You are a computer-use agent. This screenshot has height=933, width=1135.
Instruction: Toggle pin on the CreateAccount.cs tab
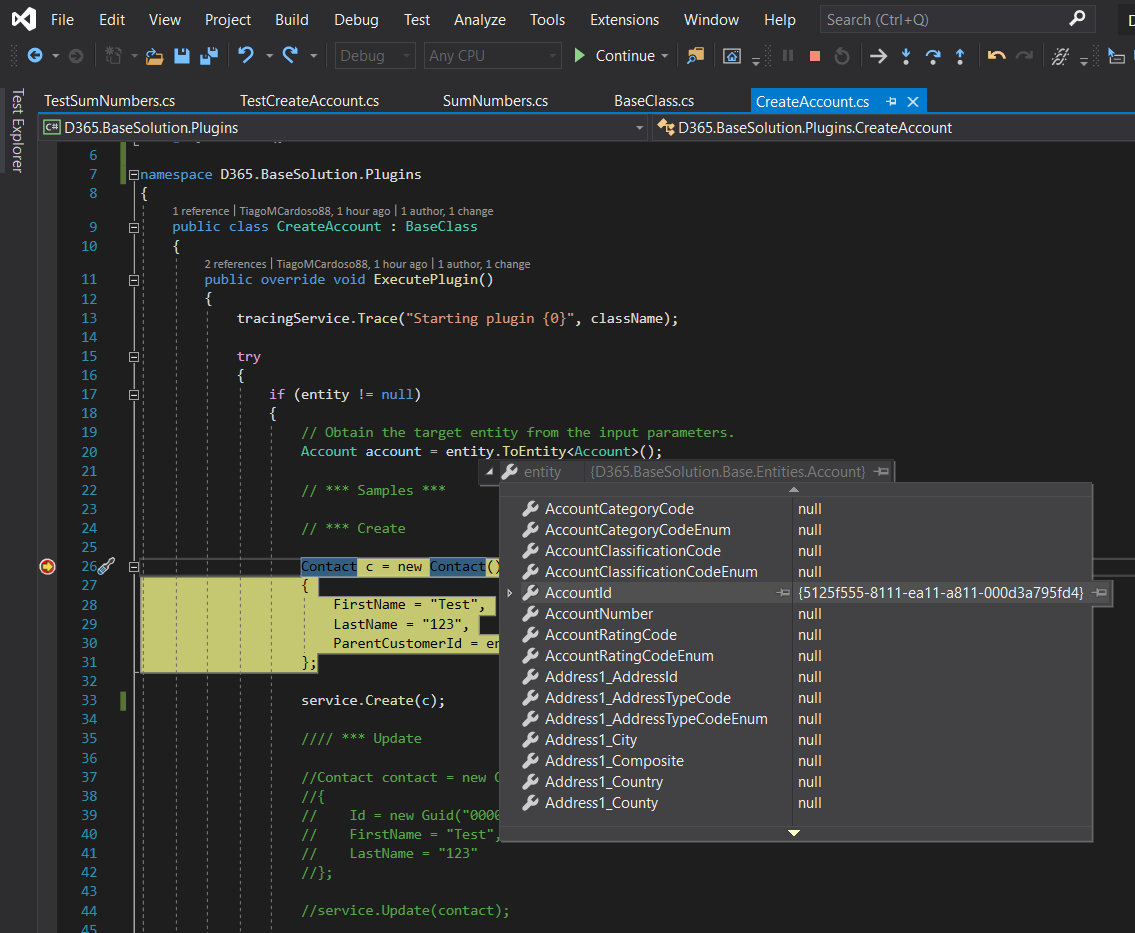890,101
